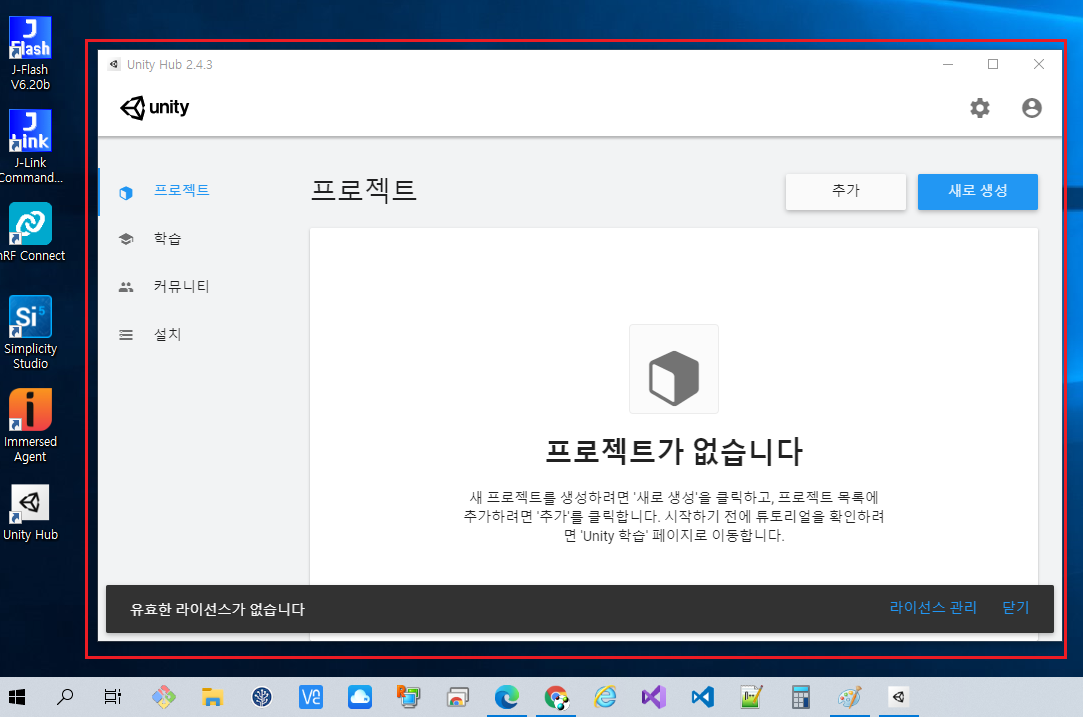Click the Unity Hub title bar icon
Screen dimensions: 1083x717
[x=114, y=64]
